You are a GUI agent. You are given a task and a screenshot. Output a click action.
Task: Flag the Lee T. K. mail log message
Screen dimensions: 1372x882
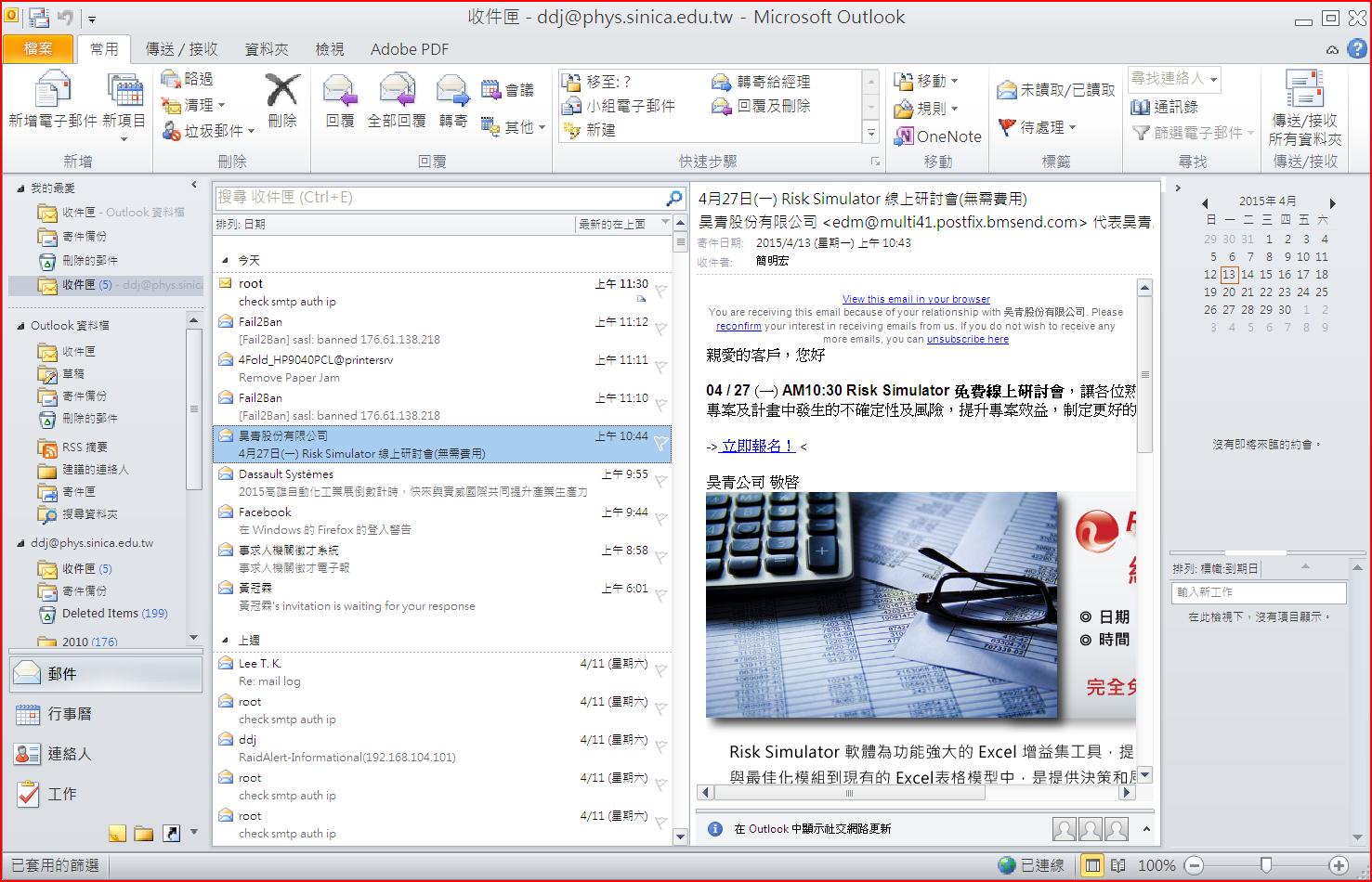tap(660, 670)
